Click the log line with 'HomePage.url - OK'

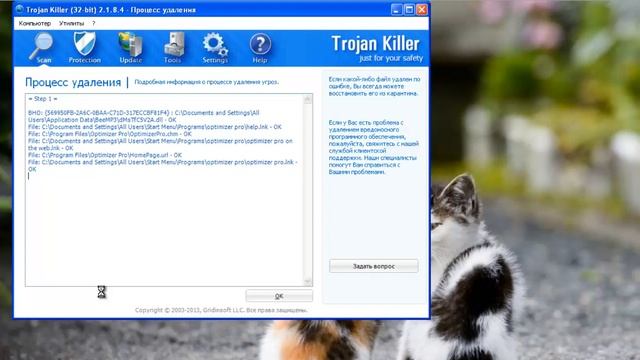(105, 155)
